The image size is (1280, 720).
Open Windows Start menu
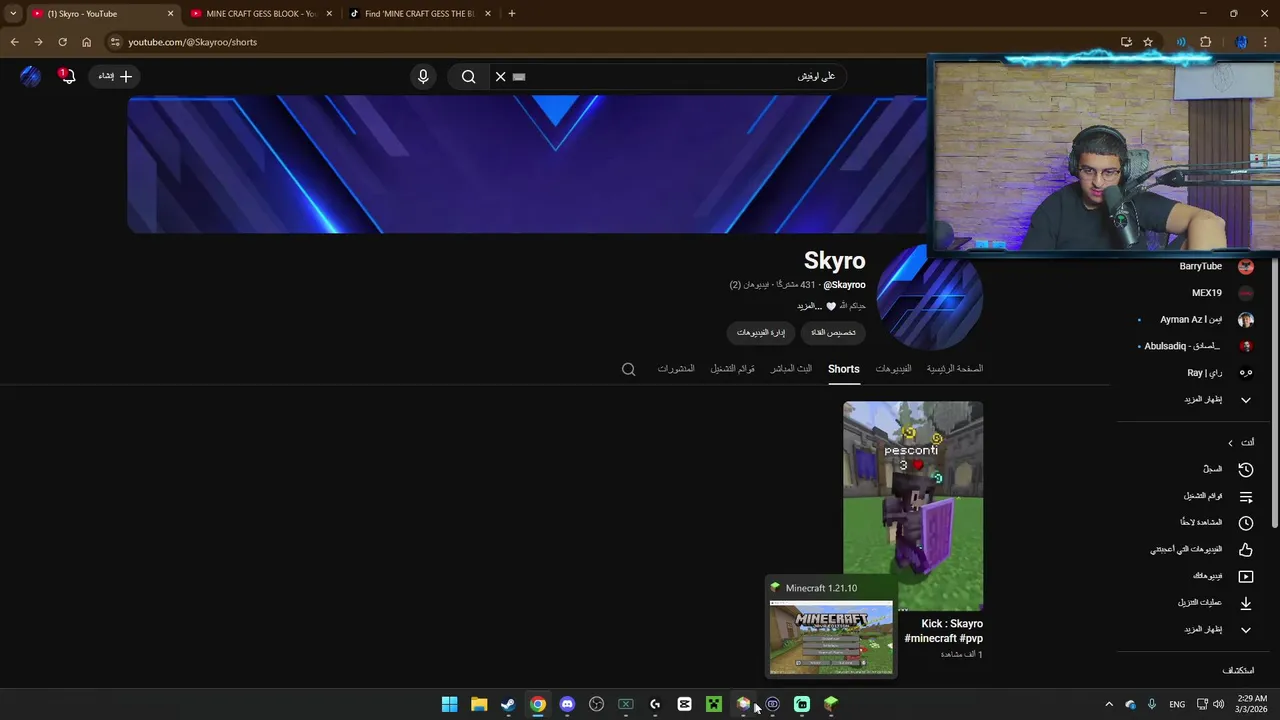point(450,705)
